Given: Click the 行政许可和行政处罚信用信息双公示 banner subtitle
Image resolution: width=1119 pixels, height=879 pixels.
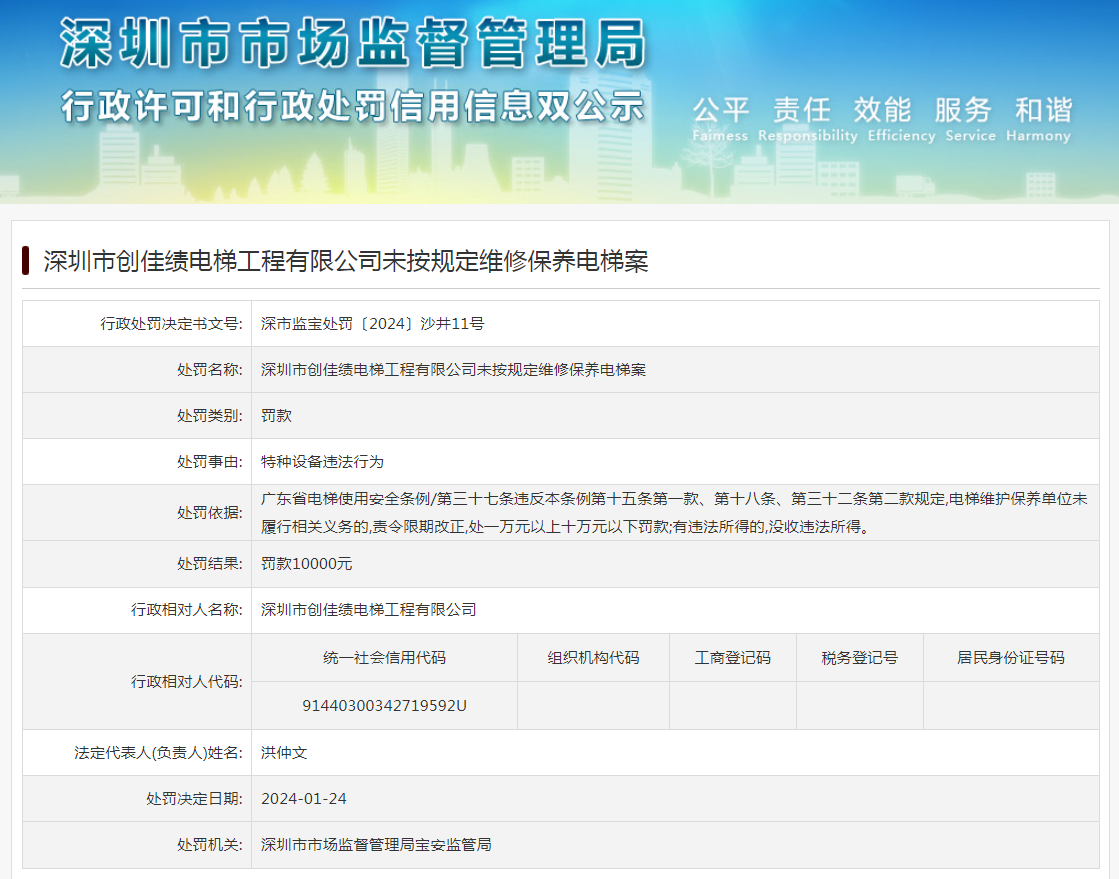Looking at the screenshot, I should pos(352,105).
